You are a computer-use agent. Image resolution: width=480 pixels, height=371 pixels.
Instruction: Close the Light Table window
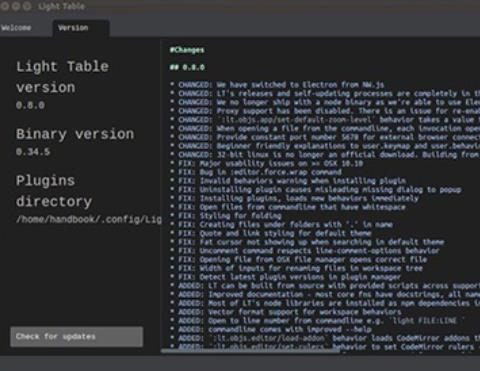(x=5, y=6)
